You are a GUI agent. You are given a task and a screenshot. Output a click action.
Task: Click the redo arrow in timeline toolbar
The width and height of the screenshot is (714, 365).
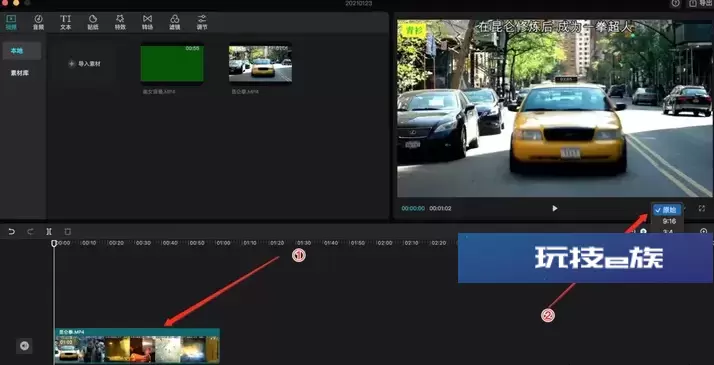[x=30, y=232]
